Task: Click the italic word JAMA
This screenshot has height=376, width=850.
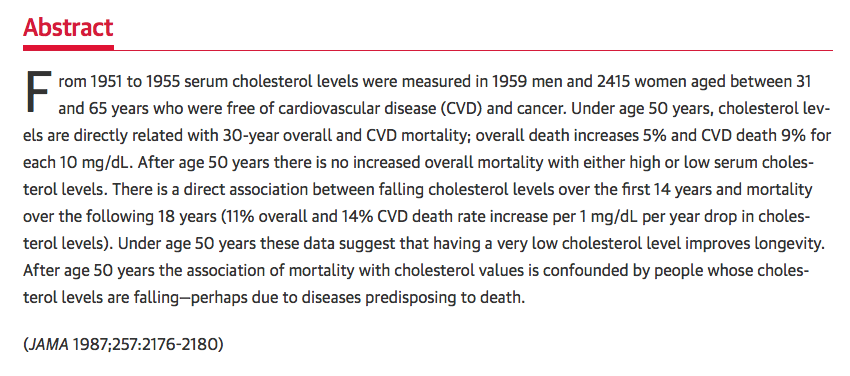Action: coord(47,345)
